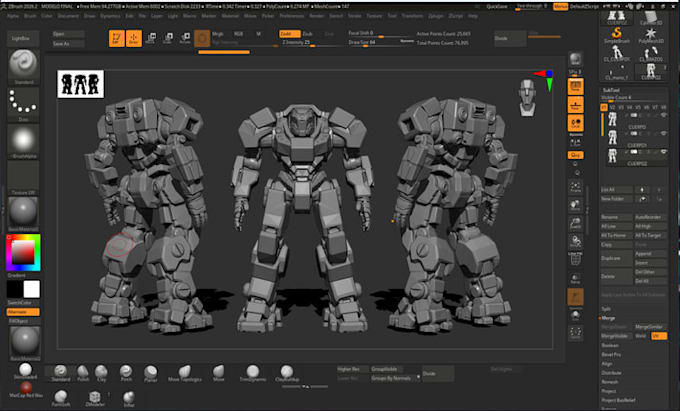Viewport: 680px width, 411px height.
Task: Open LightBox browser
Action: coord(23,39)
